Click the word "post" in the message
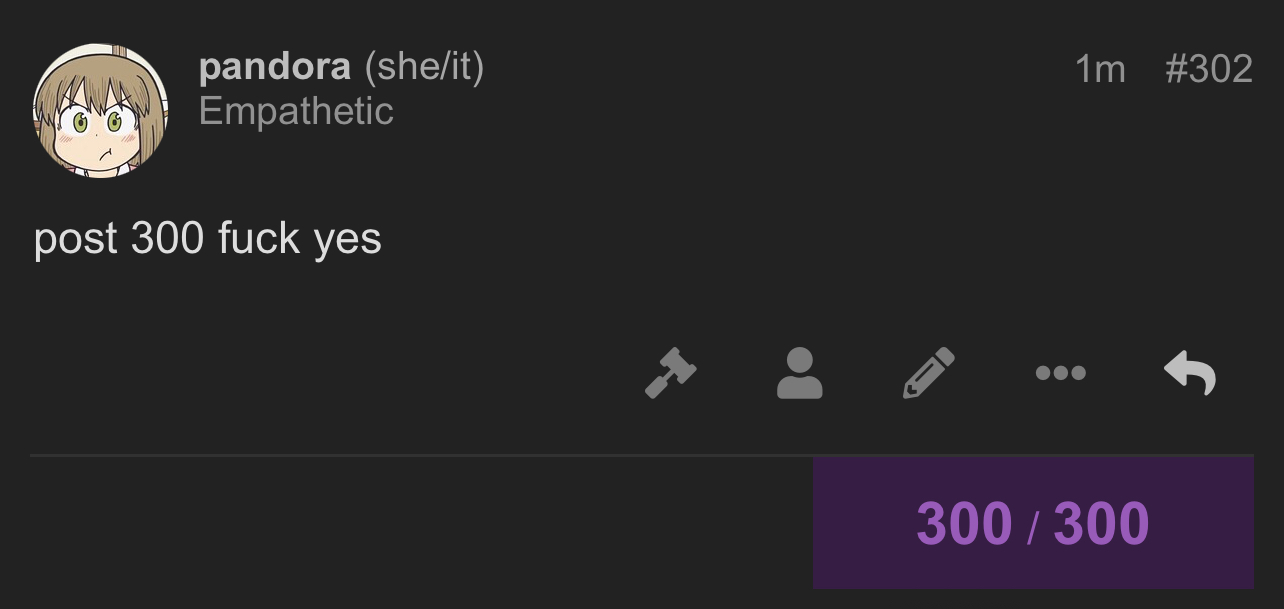Screen dimensions: 1284x609 [75, 240]
